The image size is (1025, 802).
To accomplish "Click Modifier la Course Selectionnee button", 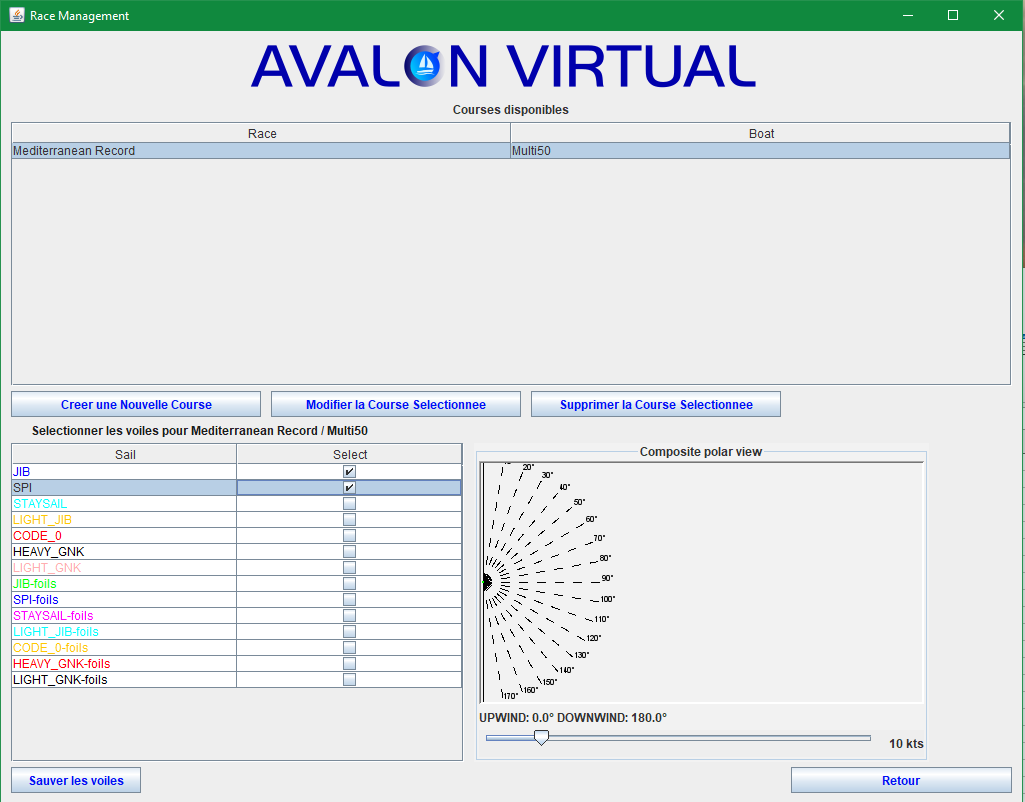I will coord(395,405).
